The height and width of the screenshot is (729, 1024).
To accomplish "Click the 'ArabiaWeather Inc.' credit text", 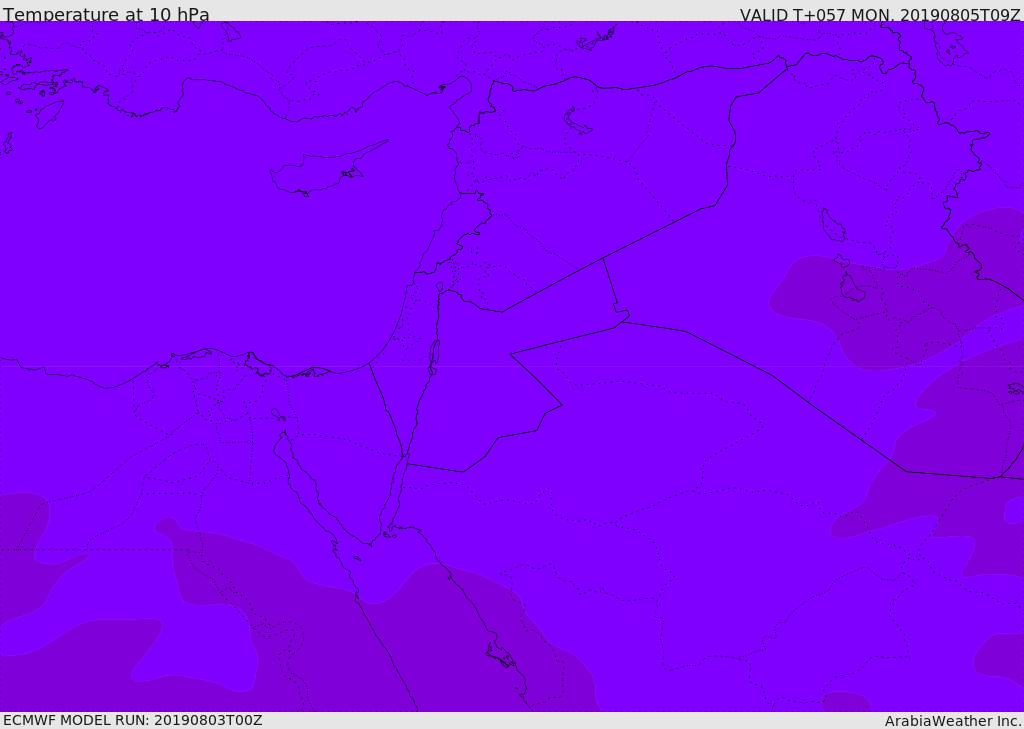I will click(x=953, y=721).
